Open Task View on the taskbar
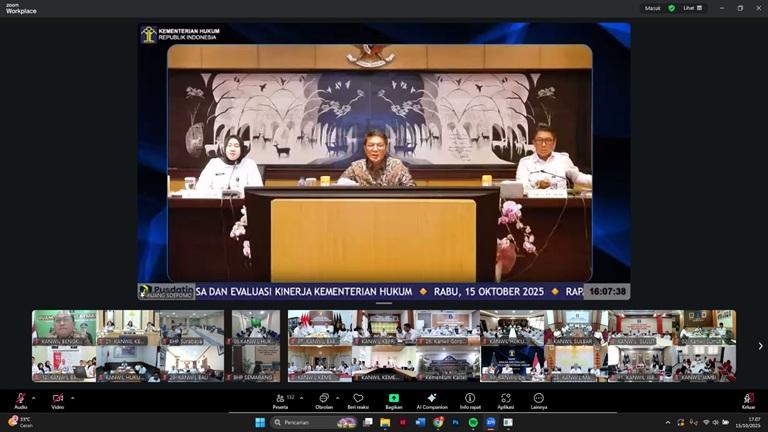Screen dimensions: 768x432 coord(368,422)
